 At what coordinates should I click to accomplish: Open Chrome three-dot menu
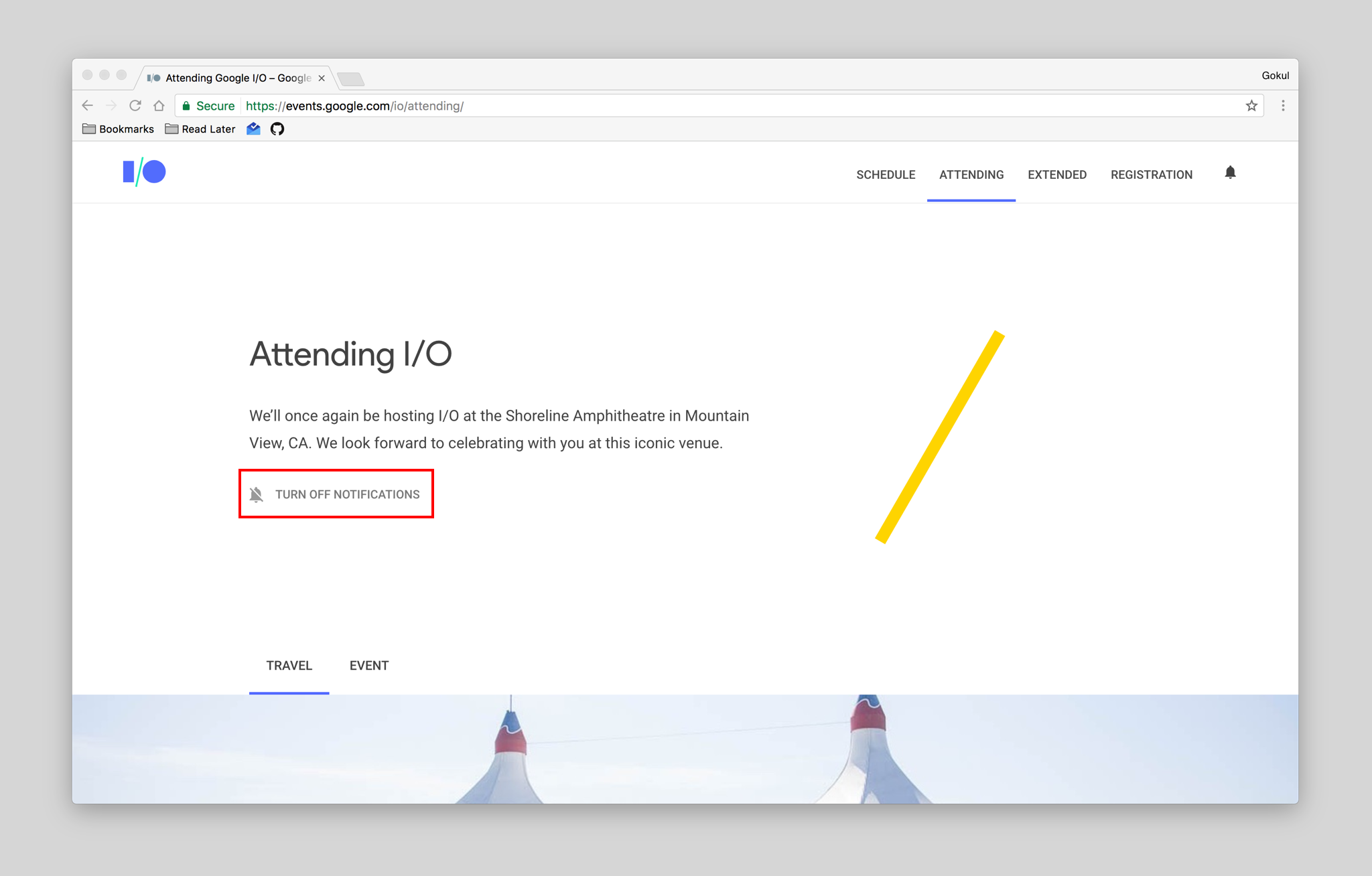tap(1283, 106)
